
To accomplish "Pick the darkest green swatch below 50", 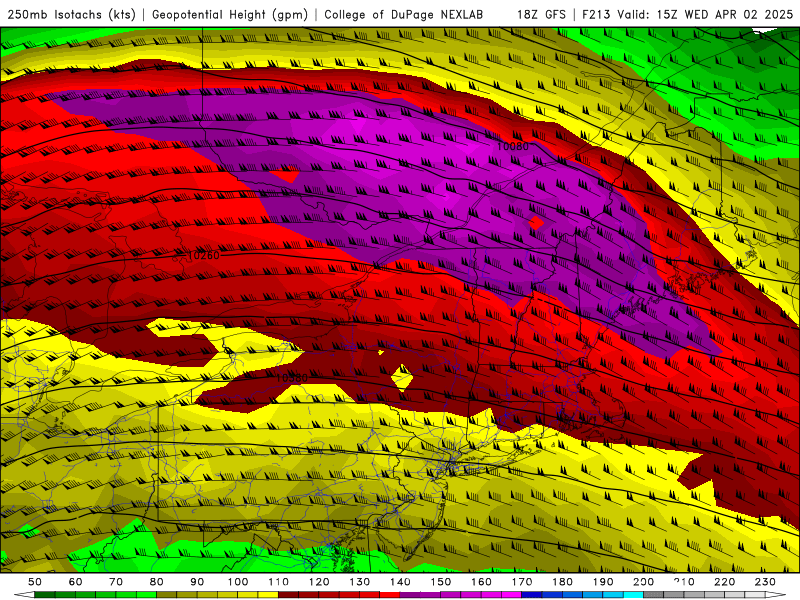I will (x=45, y=595).
